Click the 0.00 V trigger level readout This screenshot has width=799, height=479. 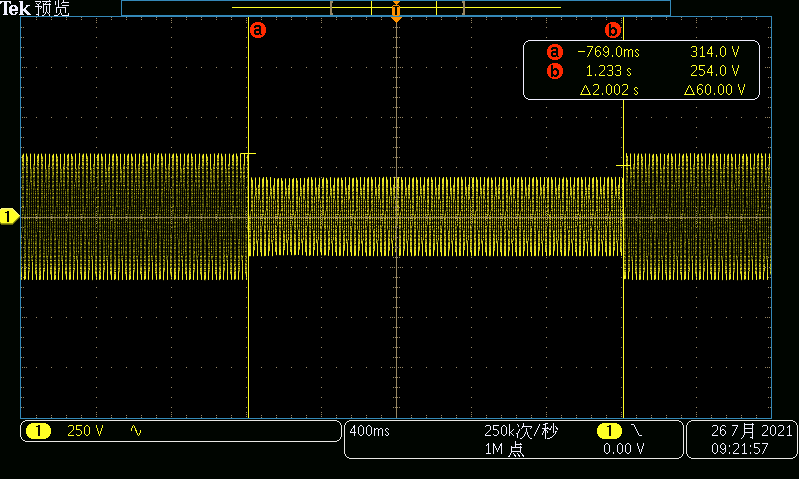pyautogui.click(x=624, y=449)
